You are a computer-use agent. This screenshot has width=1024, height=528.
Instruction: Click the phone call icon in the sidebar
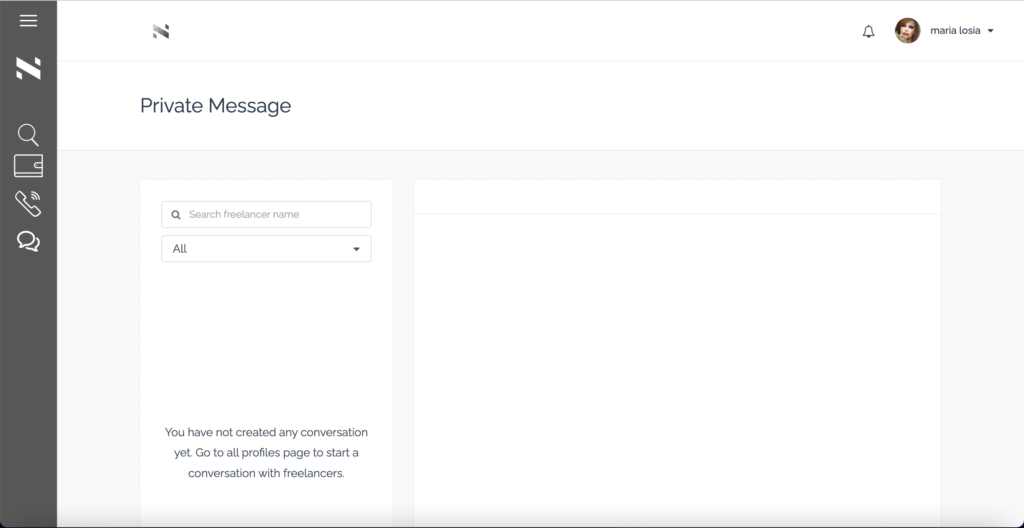tap(28, 203)
